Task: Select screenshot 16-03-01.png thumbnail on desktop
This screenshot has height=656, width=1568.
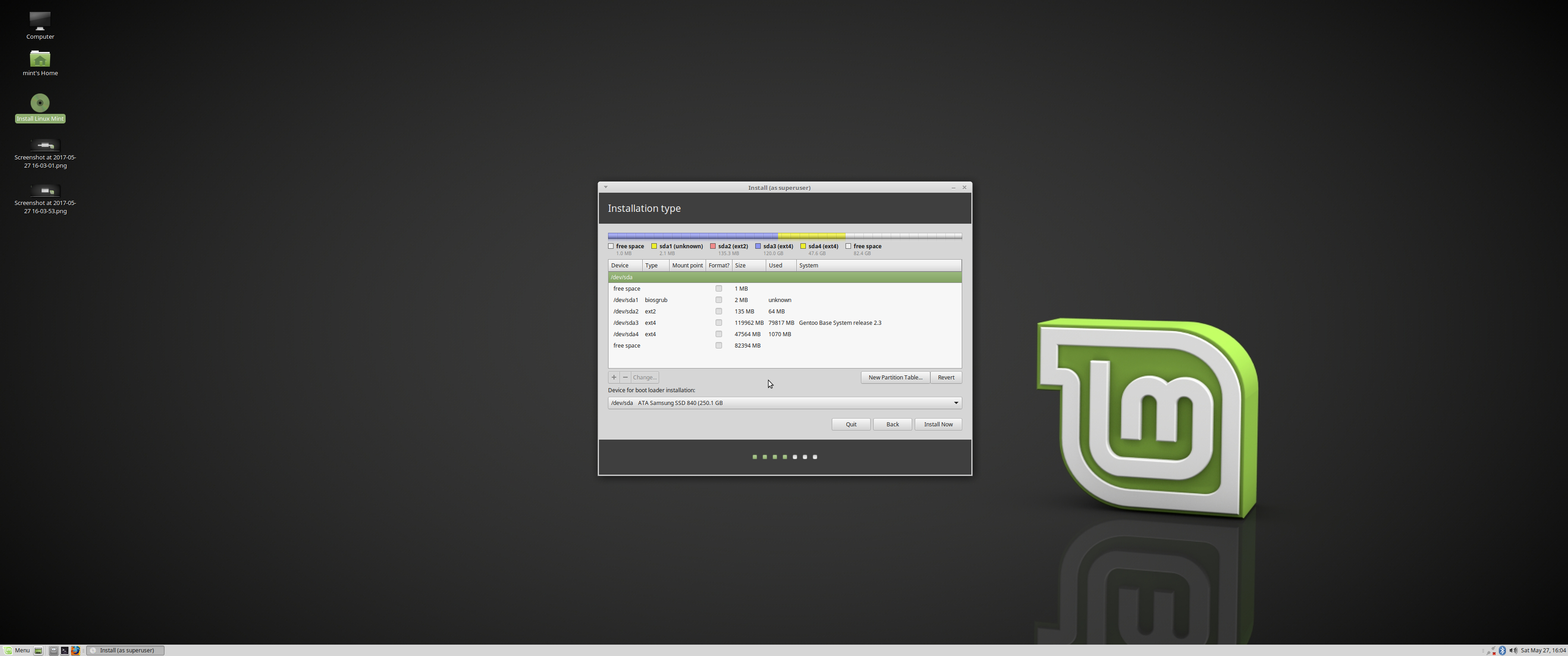Action: click(x=45, y=145)
